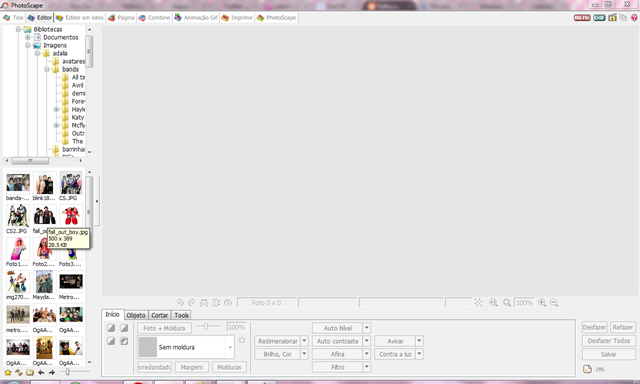Open the Sem moldura frame combo box
The width and height of the screenshot is (640, 384).
click(186, 347)
